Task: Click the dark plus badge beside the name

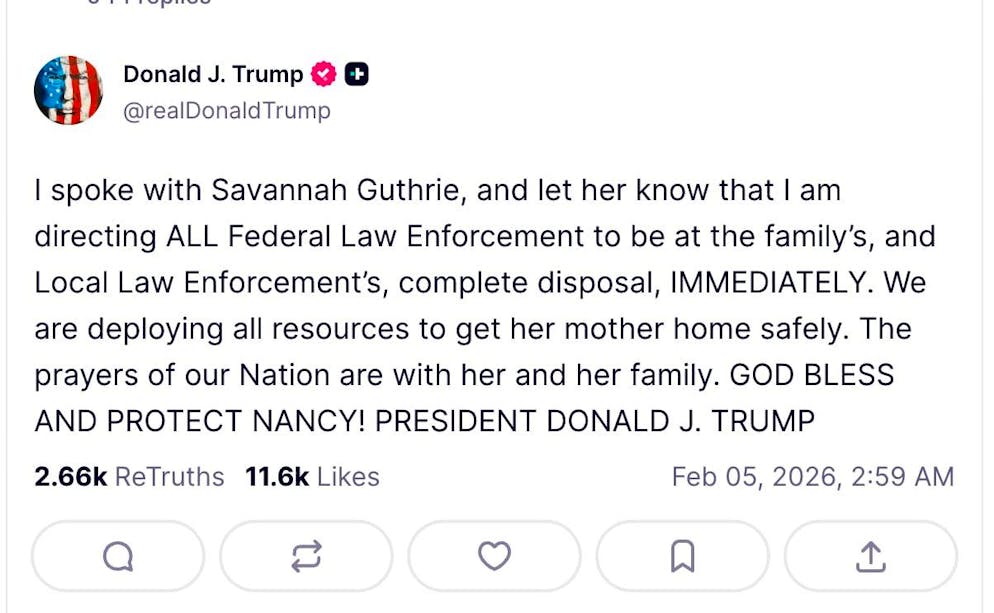Action: click(x=356, y=74)
